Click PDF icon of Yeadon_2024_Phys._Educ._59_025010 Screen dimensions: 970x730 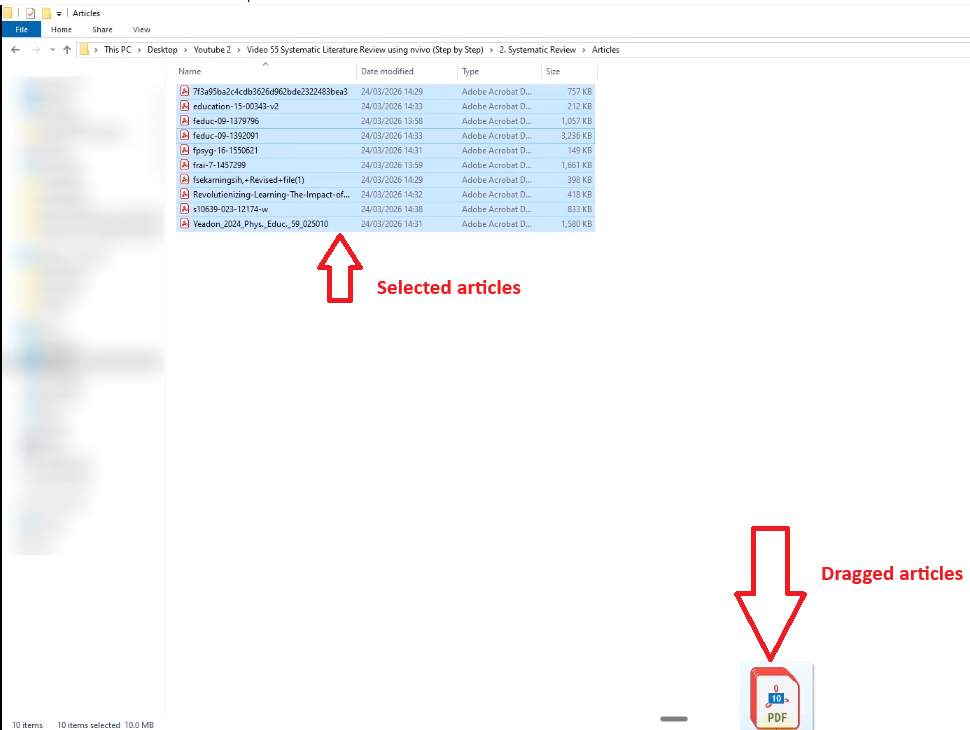click(x=184, y=223)
